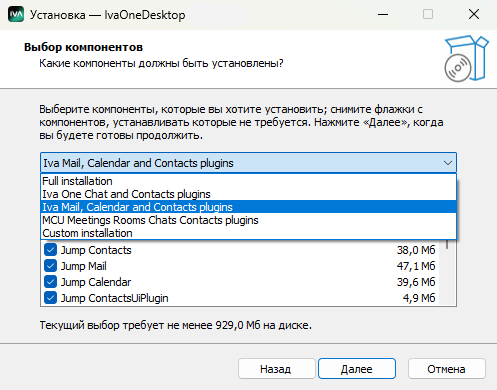Open the installation type combo box arrow
This screenshot has height=390, width=497.
(x=448, y=163)
